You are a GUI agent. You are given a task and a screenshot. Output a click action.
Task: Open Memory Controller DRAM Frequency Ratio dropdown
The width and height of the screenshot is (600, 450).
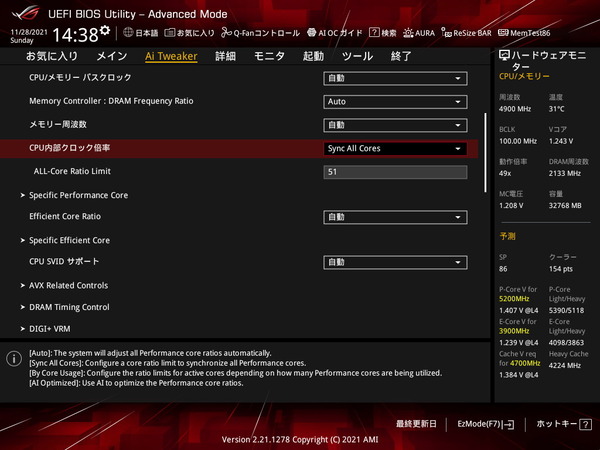point(395,102)
